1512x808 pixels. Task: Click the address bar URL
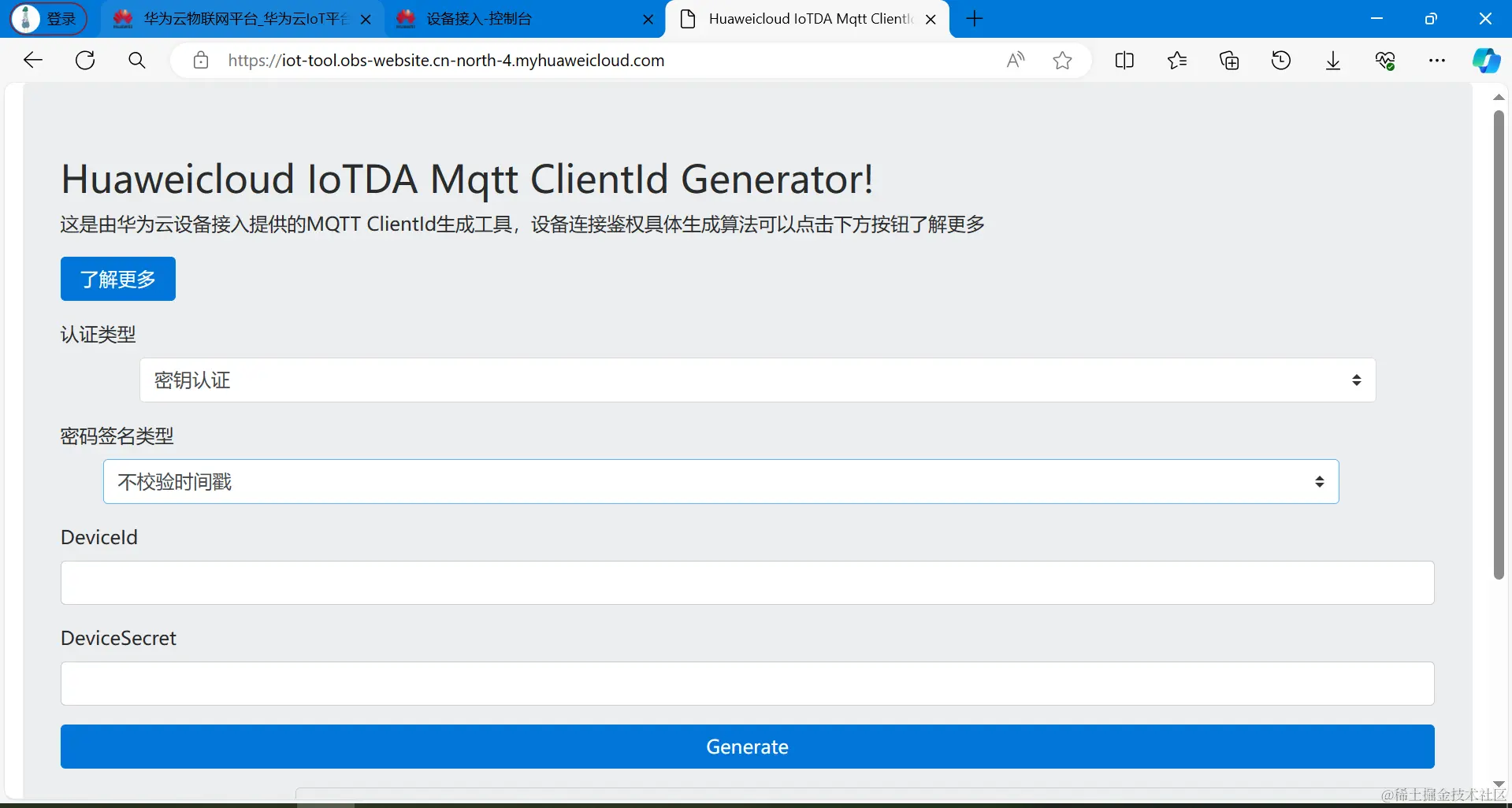point(446,60)
